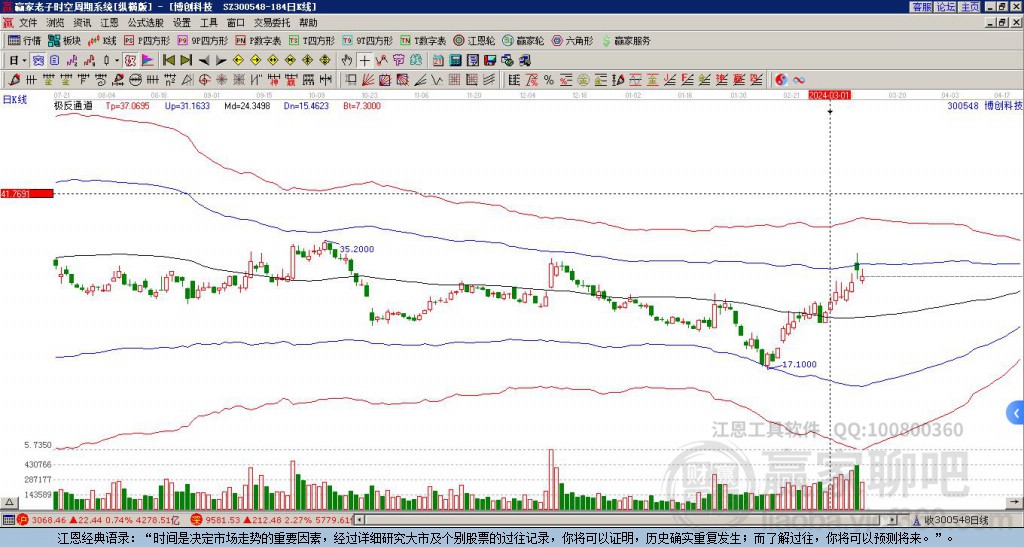Toggle the 权 adjusted-price button
Viewport: 1024px width, 548px height.
coord(130,60)
